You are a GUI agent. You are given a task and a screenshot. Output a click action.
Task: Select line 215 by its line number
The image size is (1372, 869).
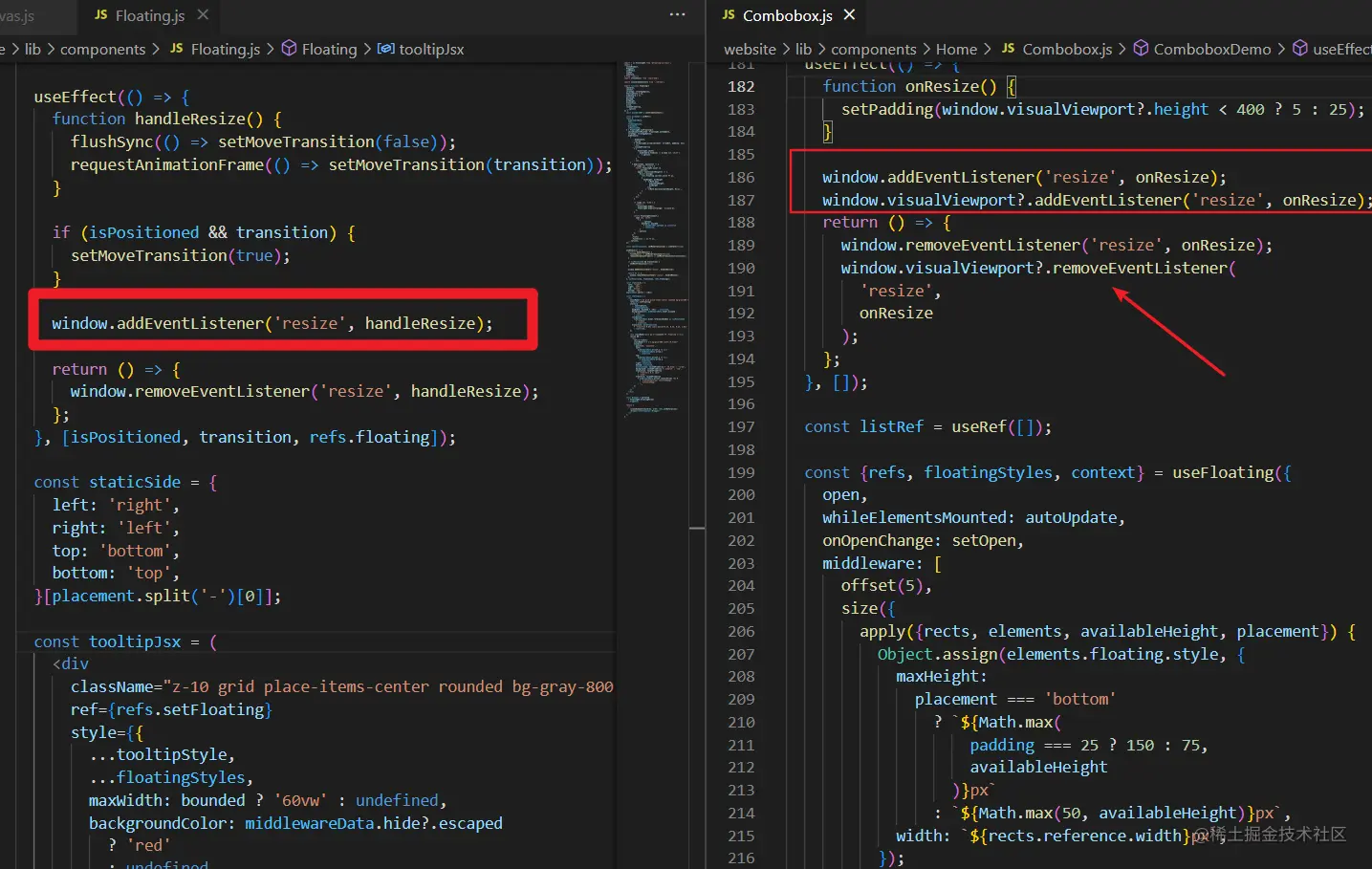pos(741,836)
